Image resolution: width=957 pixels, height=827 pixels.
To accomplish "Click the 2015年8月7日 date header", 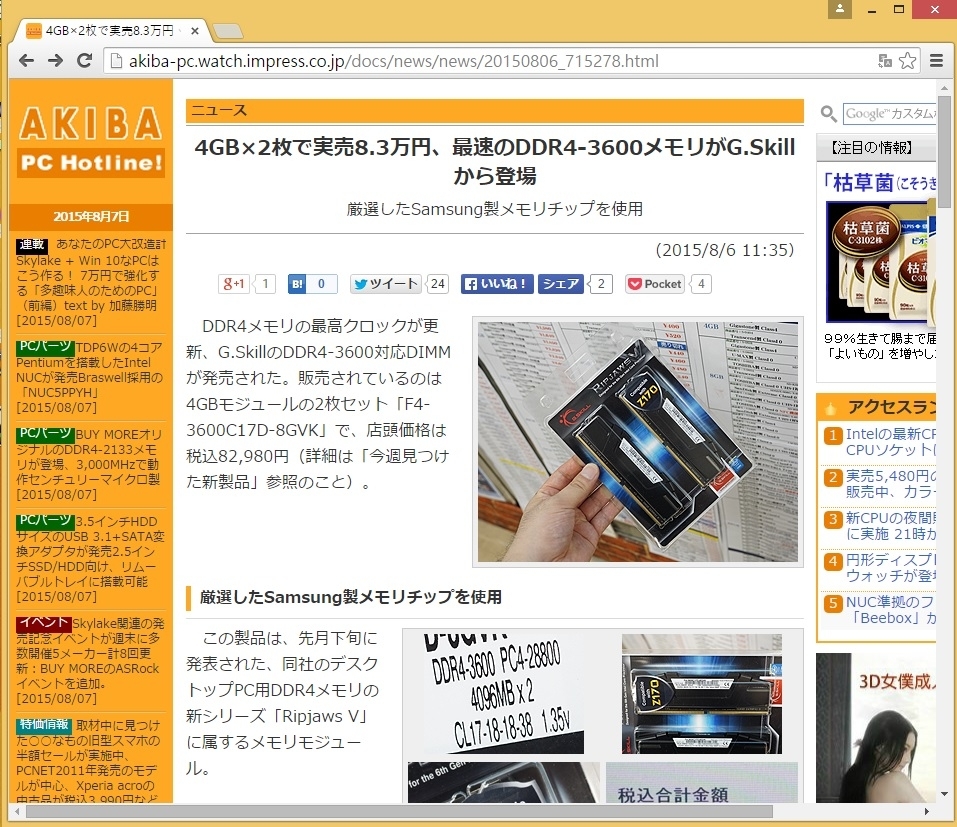I will click(x=91, y=217).
